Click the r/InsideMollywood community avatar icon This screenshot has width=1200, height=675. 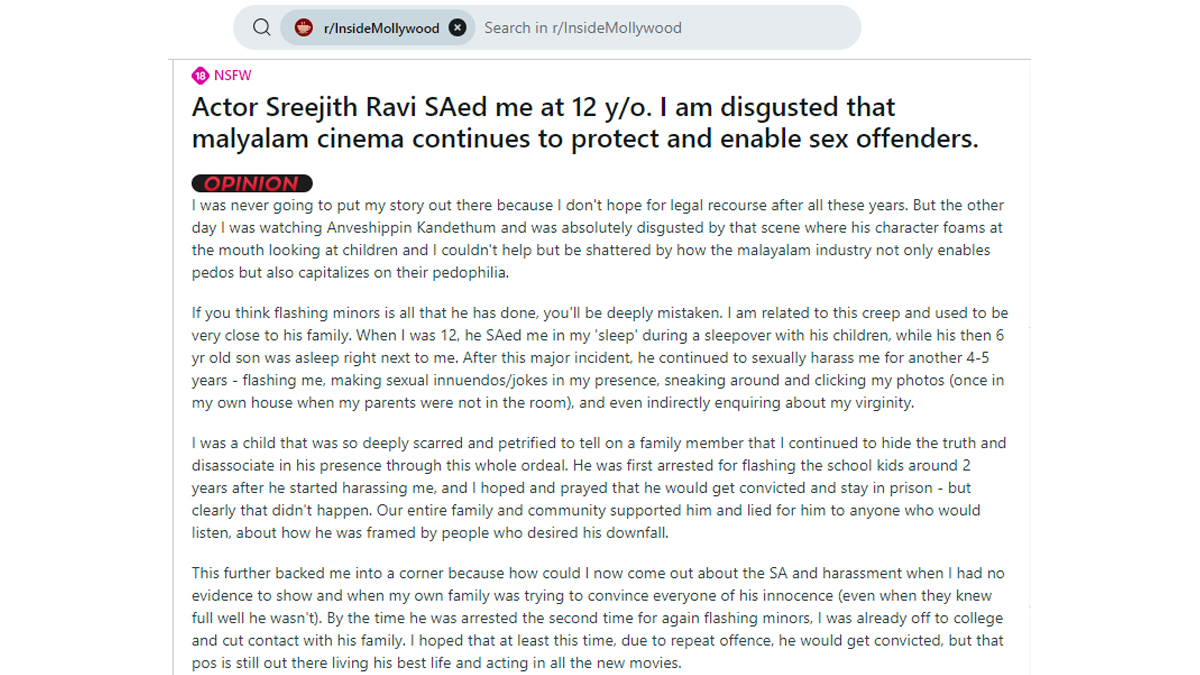(304, 28)
